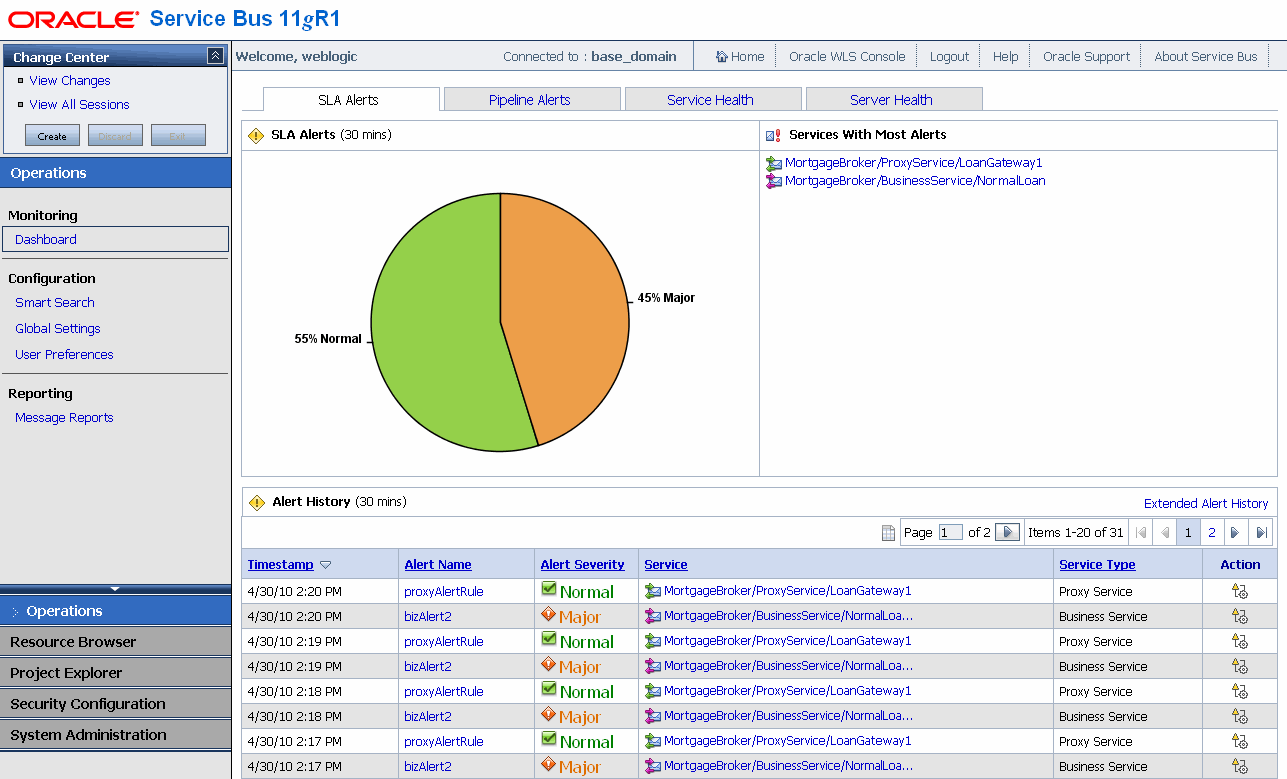This screenshot has height=779, width=1287.
Task: Open User Preferences
Action: [64, 355]
